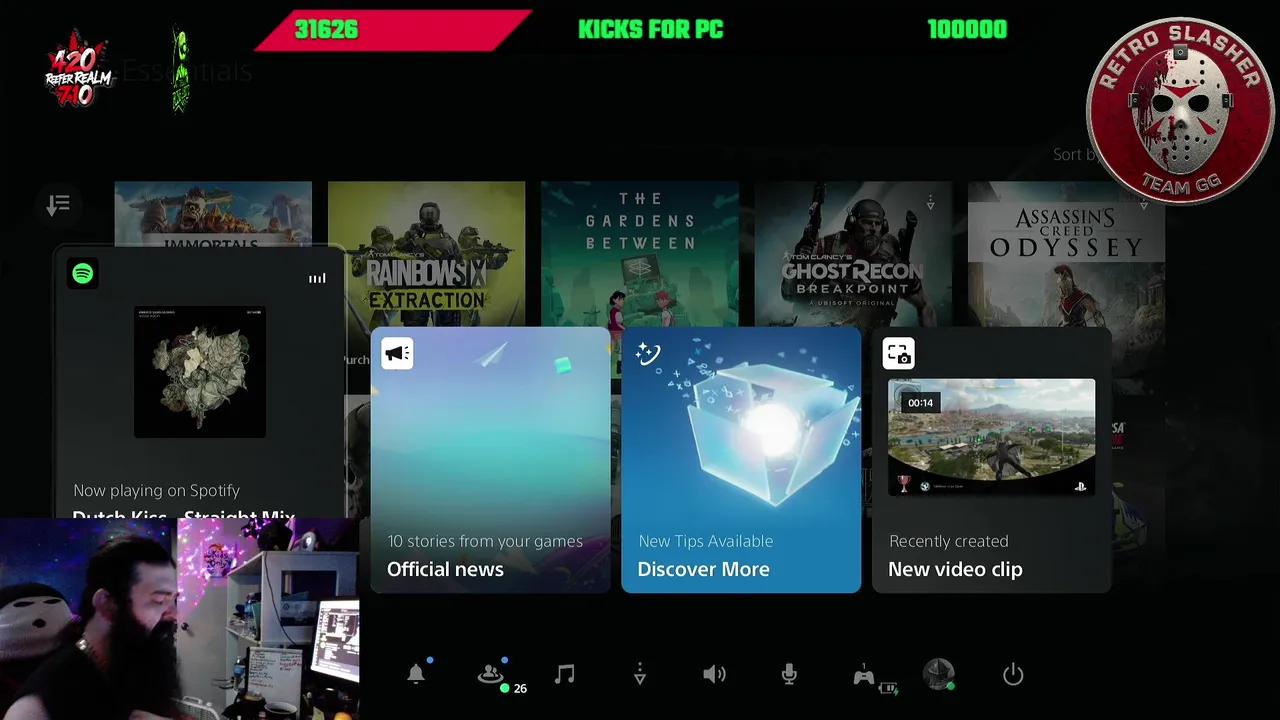Click the 'New Tips Available' text
The width and height of the screenshot is (1280, 720).
coord(705,541)
